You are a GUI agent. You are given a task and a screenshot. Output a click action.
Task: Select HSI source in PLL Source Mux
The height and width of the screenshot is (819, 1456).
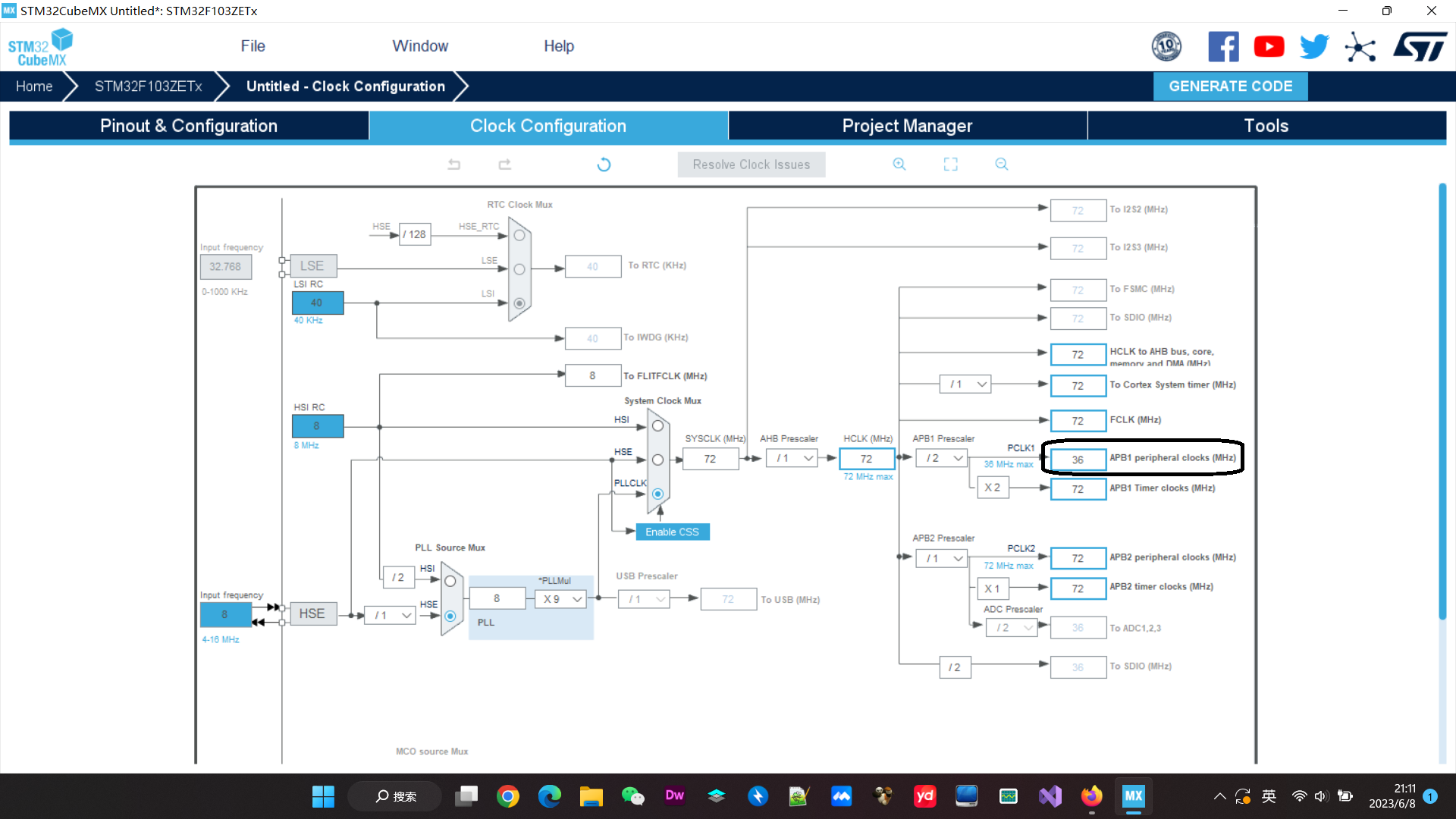pyautogui.click(x=450, y=582)
